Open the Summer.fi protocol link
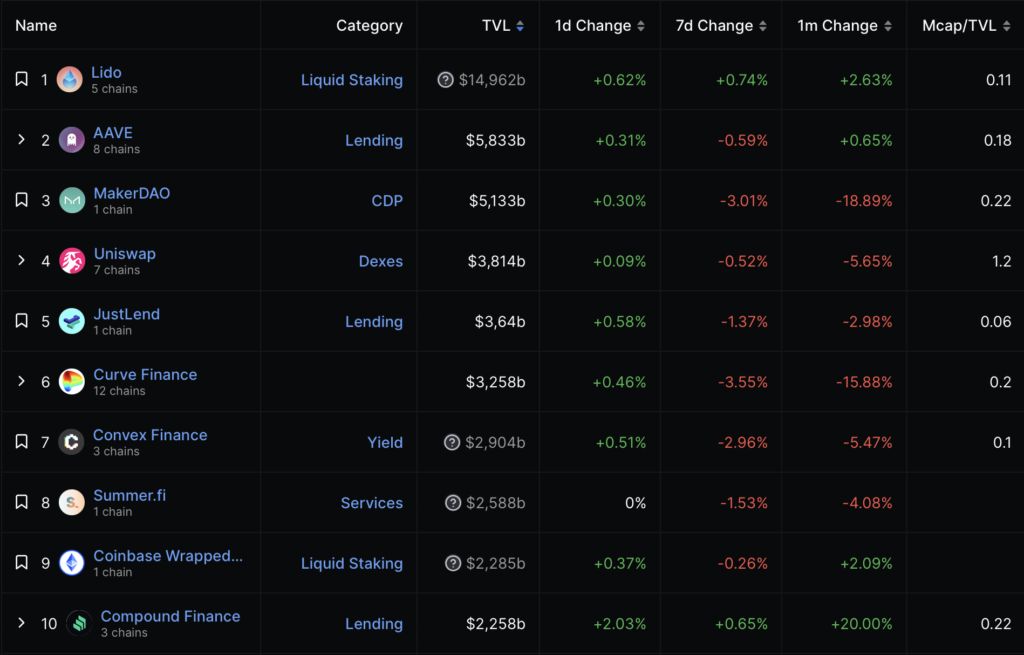This screenshot has height=655, width=1024. pyautogui.click(x=130, y=496)
